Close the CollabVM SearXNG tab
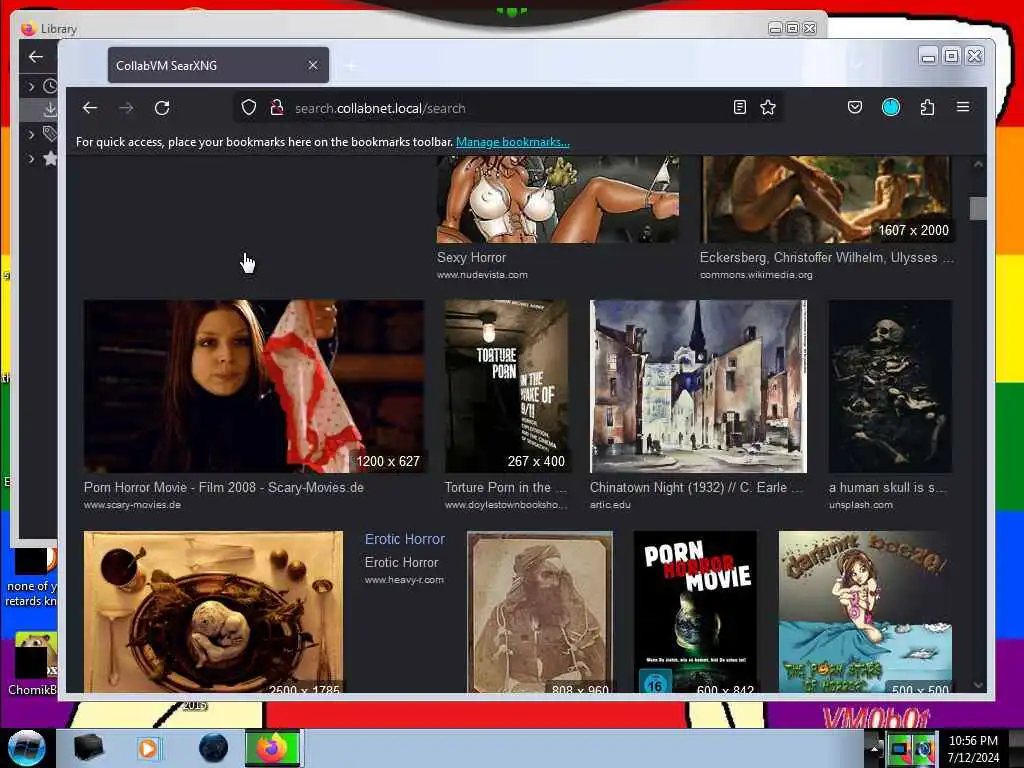The width and height of the screenshot is (1024, 768). point(313,65)
